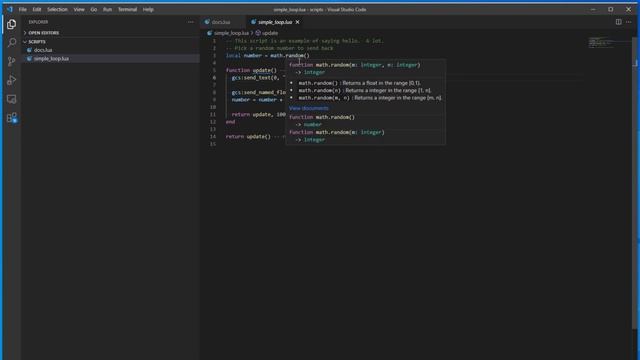
Task: Click the VS Code logo icon
Action: pos(9,9)
